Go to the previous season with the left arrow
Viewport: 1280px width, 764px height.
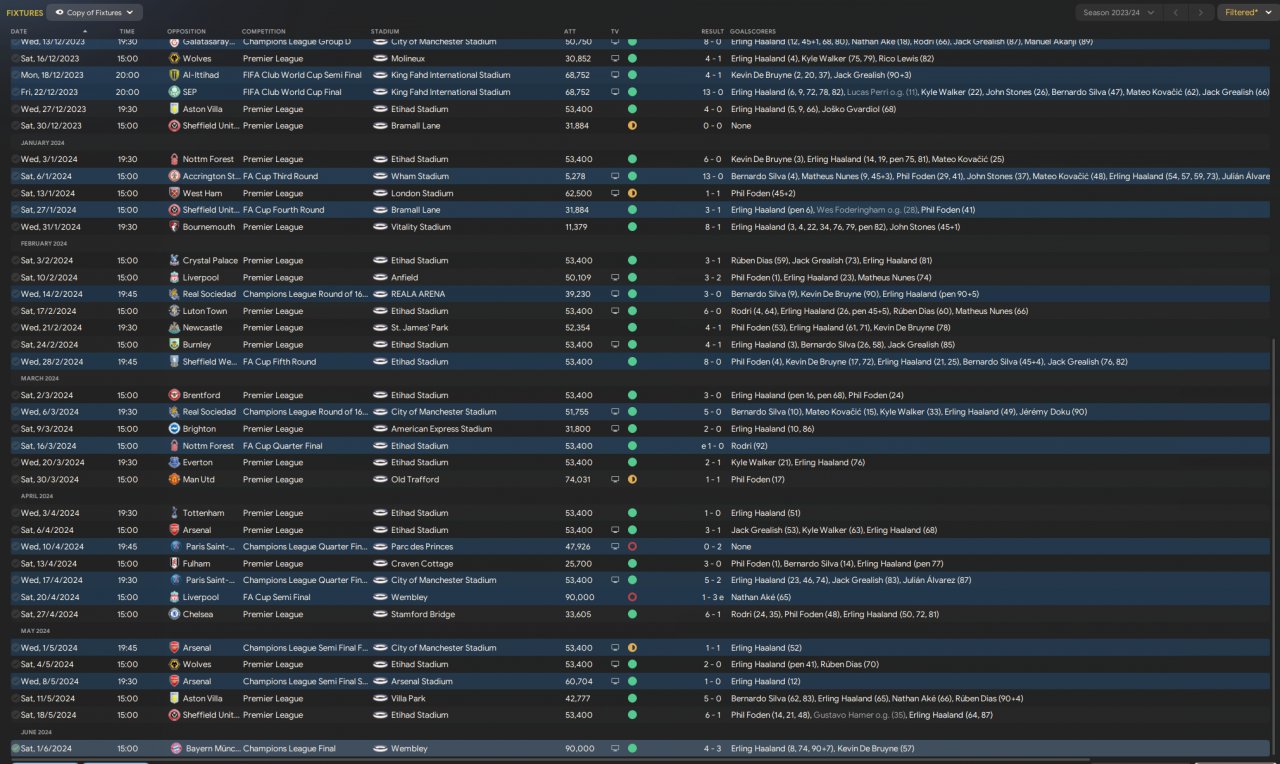[x=1178, y=12]
